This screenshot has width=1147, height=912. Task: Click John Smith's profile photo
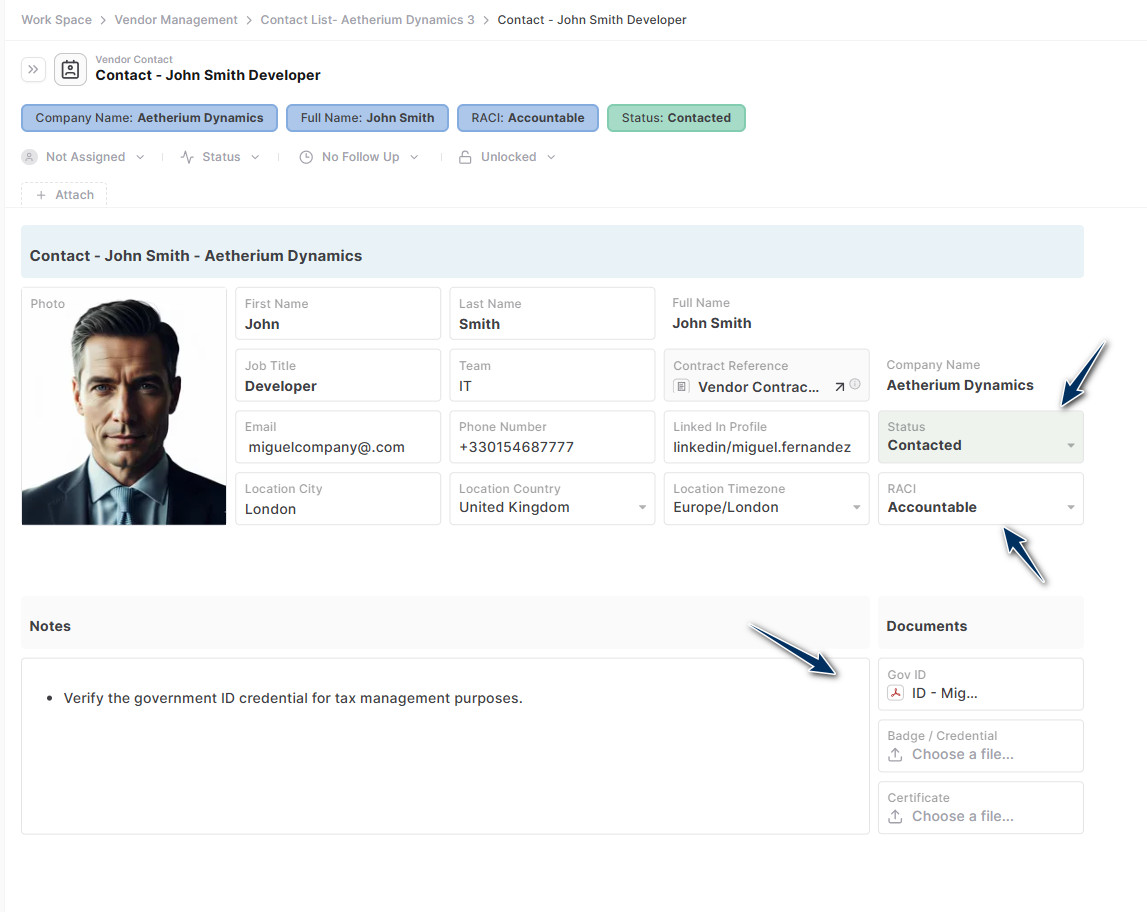[x=123, y=406]
